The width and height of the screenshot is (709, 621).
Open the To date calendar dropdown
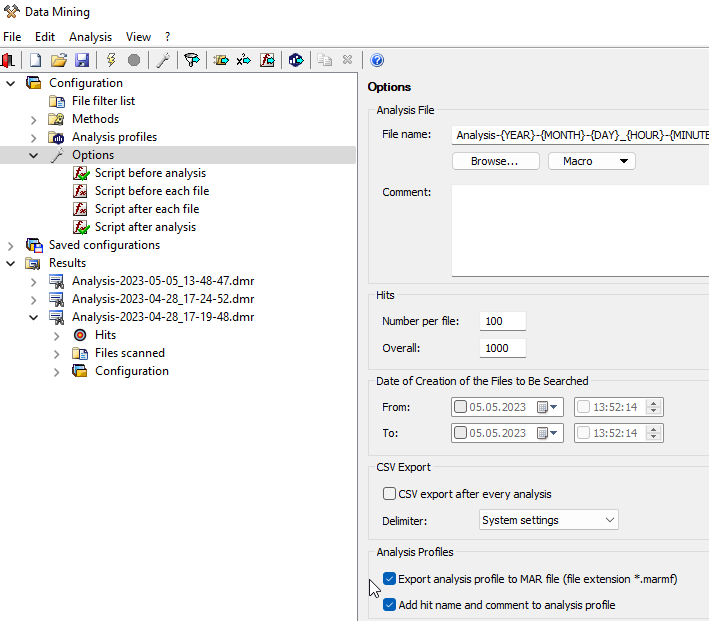[x=548, y=433]
